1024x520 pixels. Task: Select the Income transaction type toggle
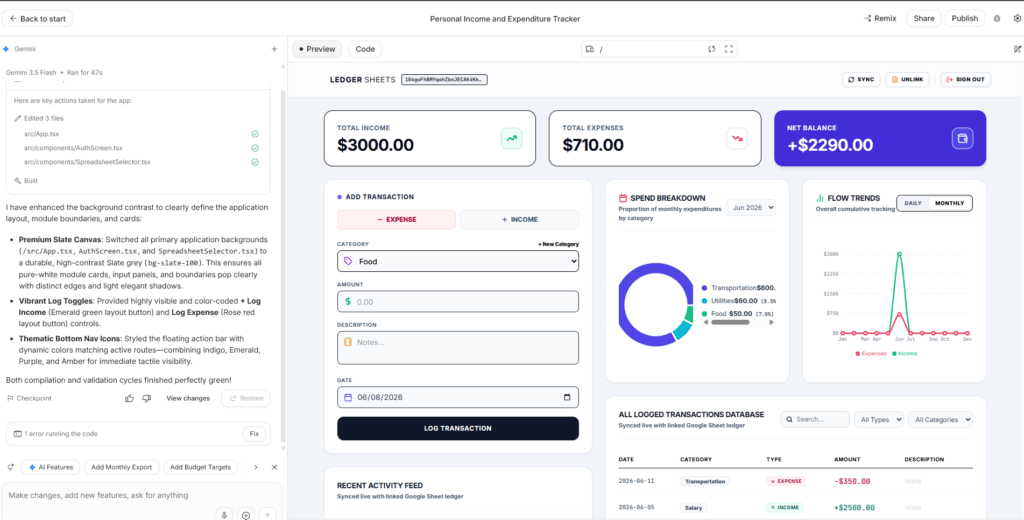click(519, 219)
